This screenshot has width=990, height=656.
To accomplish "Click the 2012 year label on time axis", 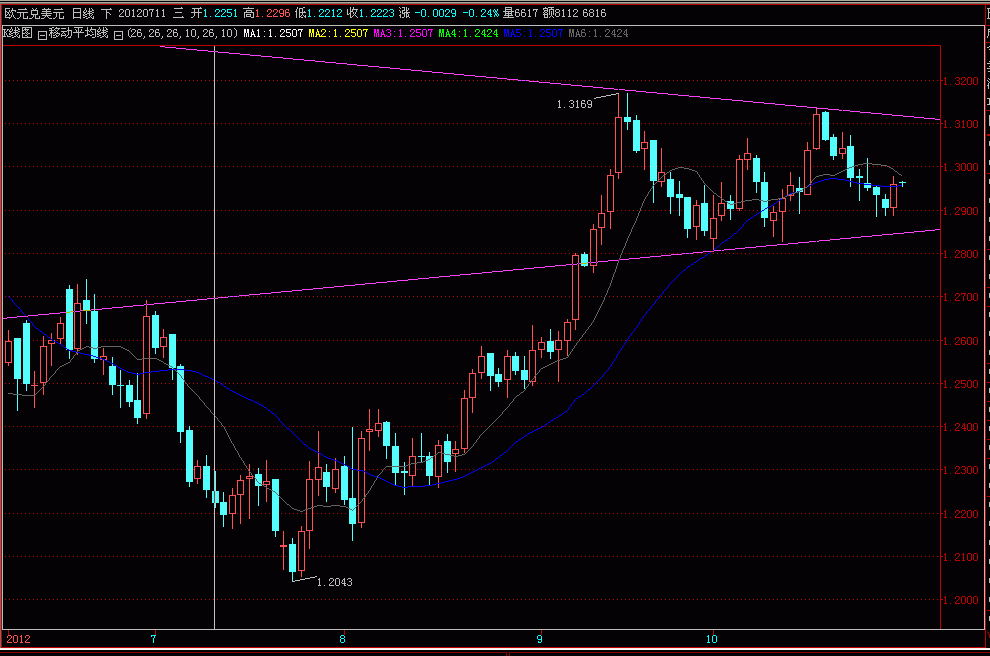I will tap(18, 639).
